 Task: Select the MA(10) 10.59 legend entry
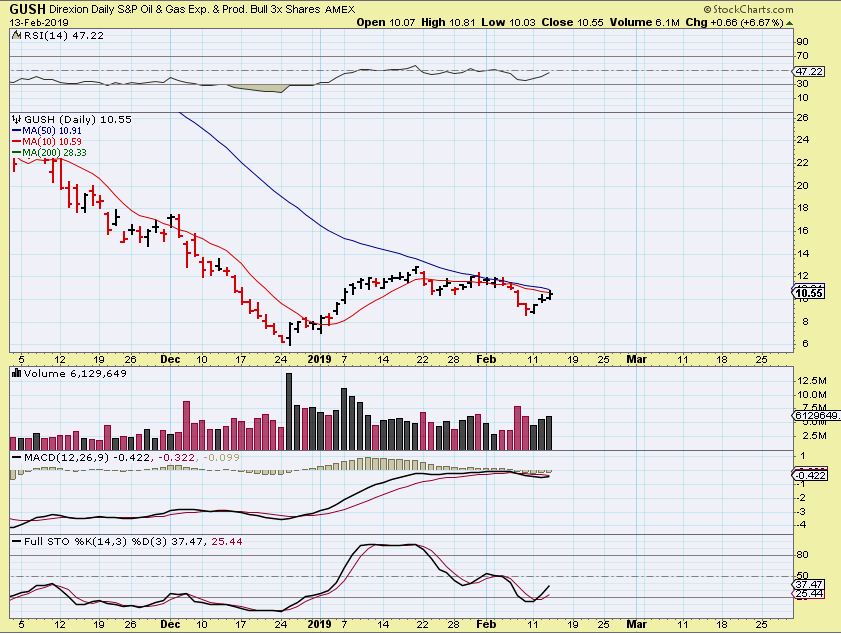coord(52,142)
